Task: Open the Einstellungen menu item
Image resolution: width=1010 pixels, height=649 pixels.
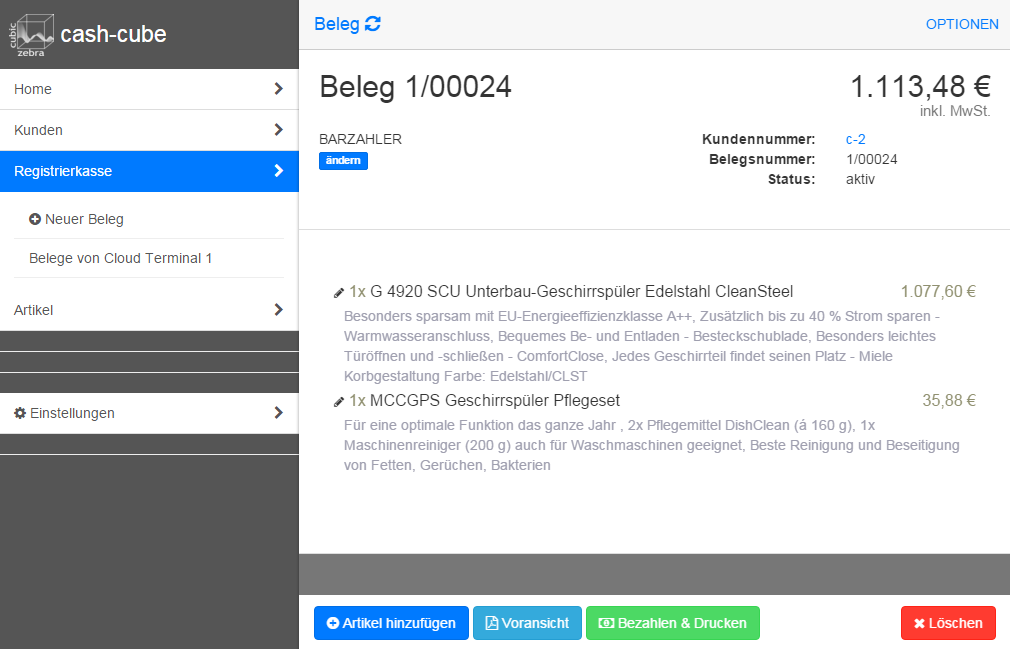Action: click(x=72, y=413)
